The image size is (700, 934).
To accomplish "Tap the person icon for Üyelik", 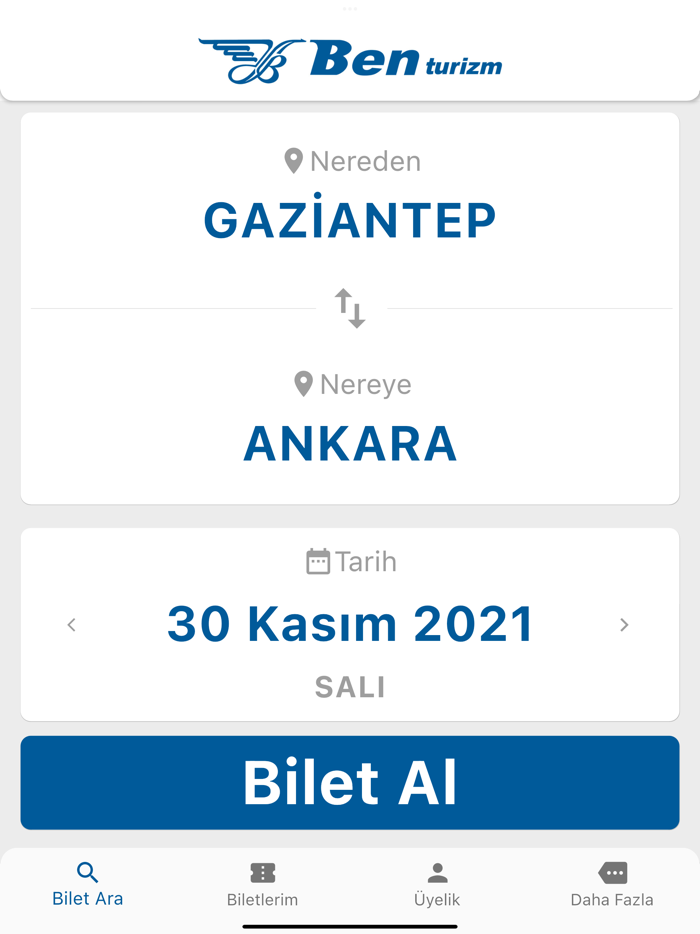I will 437,871.
